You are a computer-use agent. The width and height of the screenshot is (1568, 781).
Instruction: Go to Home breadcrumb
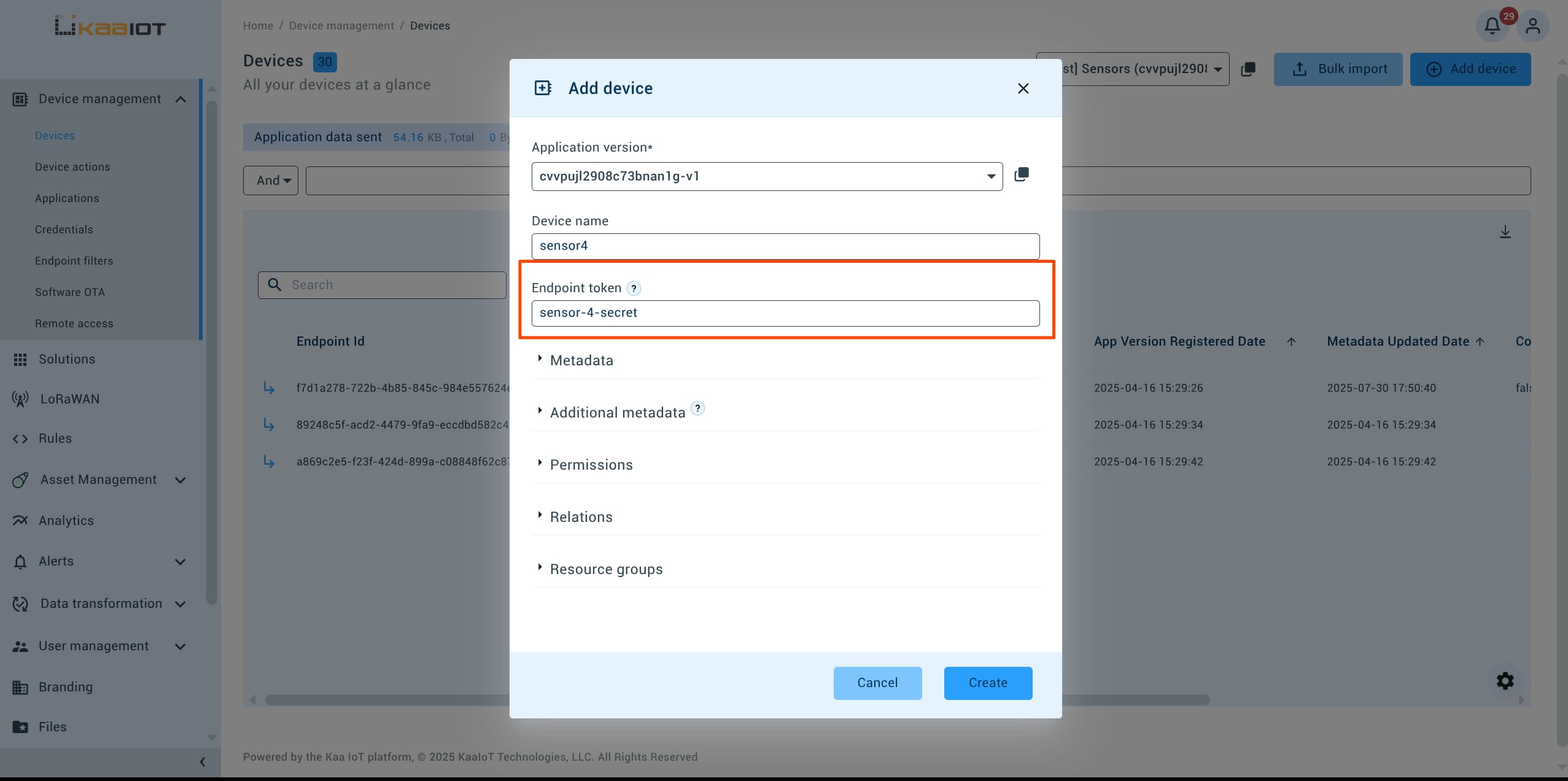pyautogui.click(x=258, y=26)
